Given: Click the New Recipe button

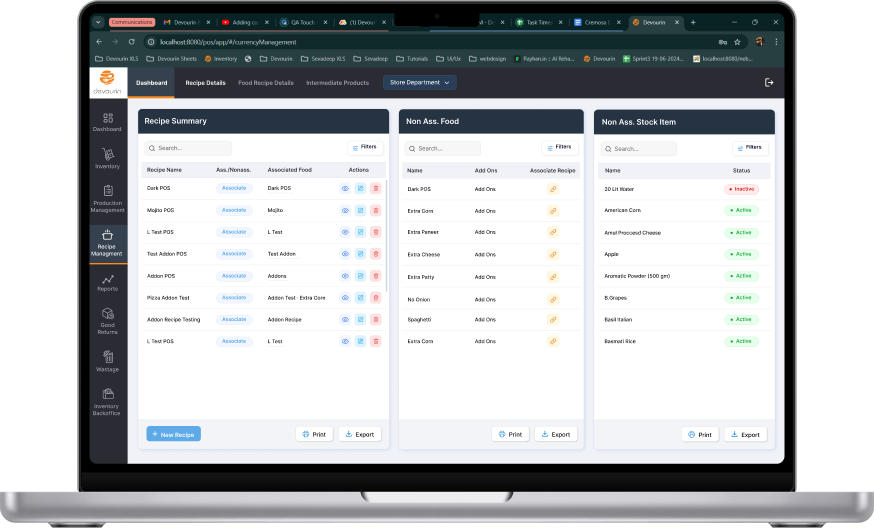Looking at the screenshot, I should point(173,434).
